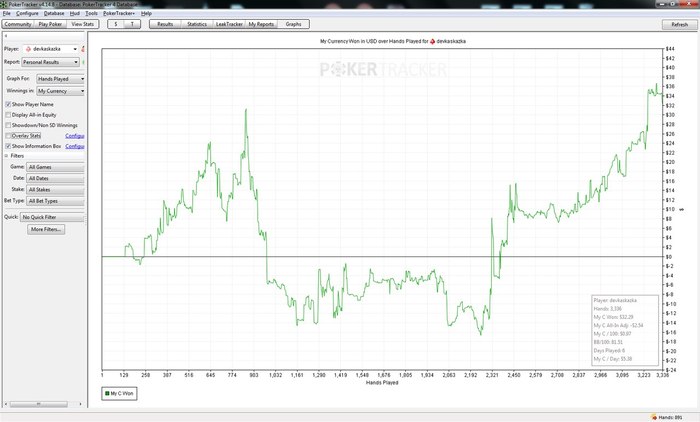Uncheck Show Information Box checkbox
Viewport: 700px width, 422px height.
(8, 146)
